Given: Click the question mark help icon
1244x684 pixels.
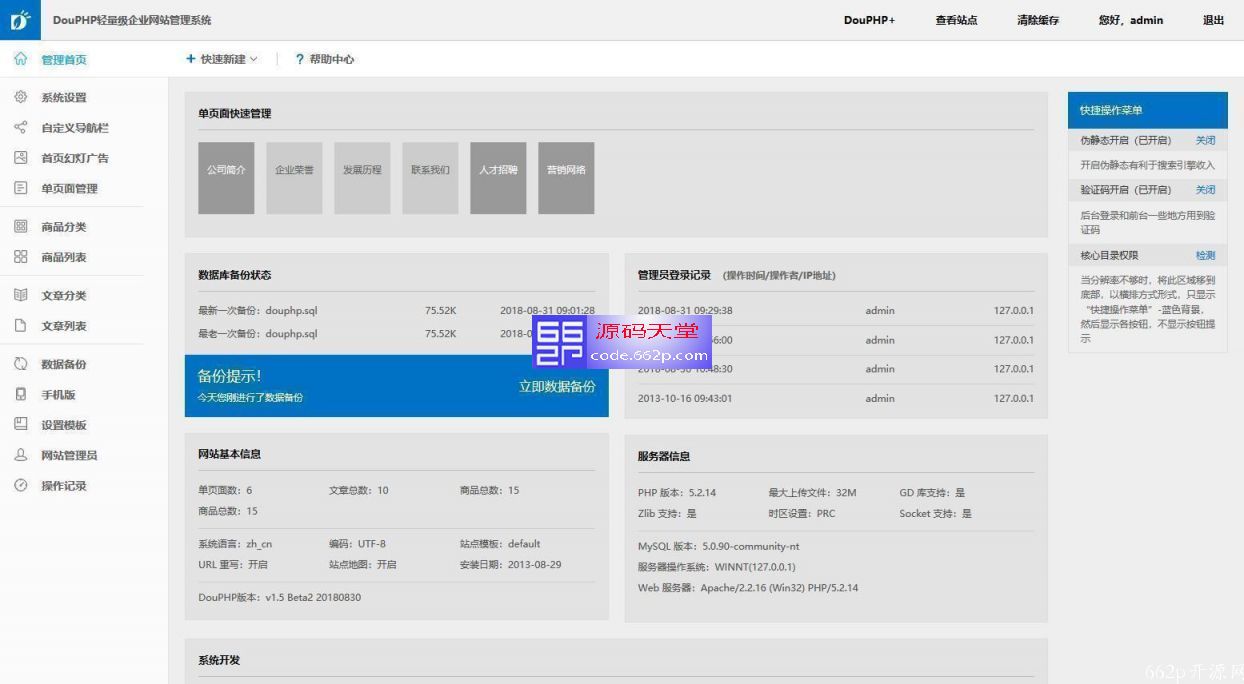Looking at the screenshot, I should point(299,59).
